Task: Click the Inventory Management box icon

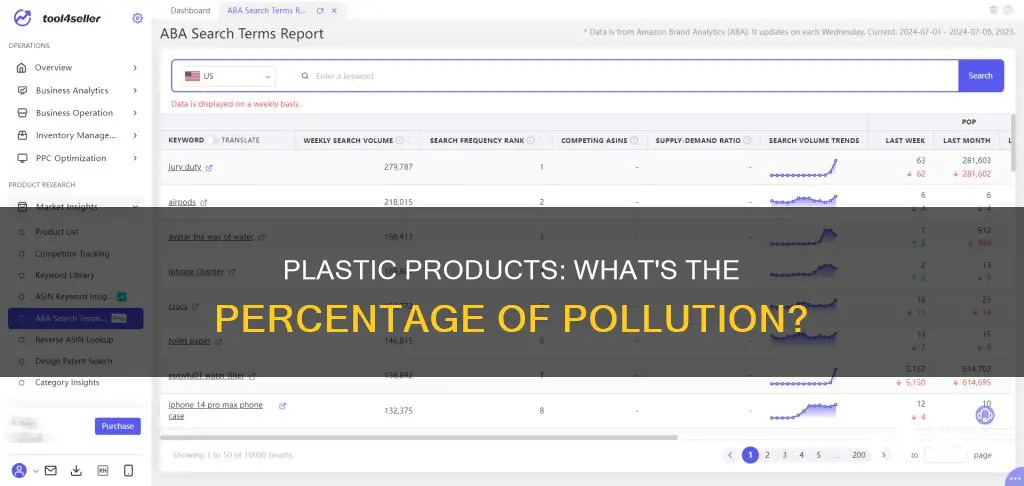Action: coord(22,135)
